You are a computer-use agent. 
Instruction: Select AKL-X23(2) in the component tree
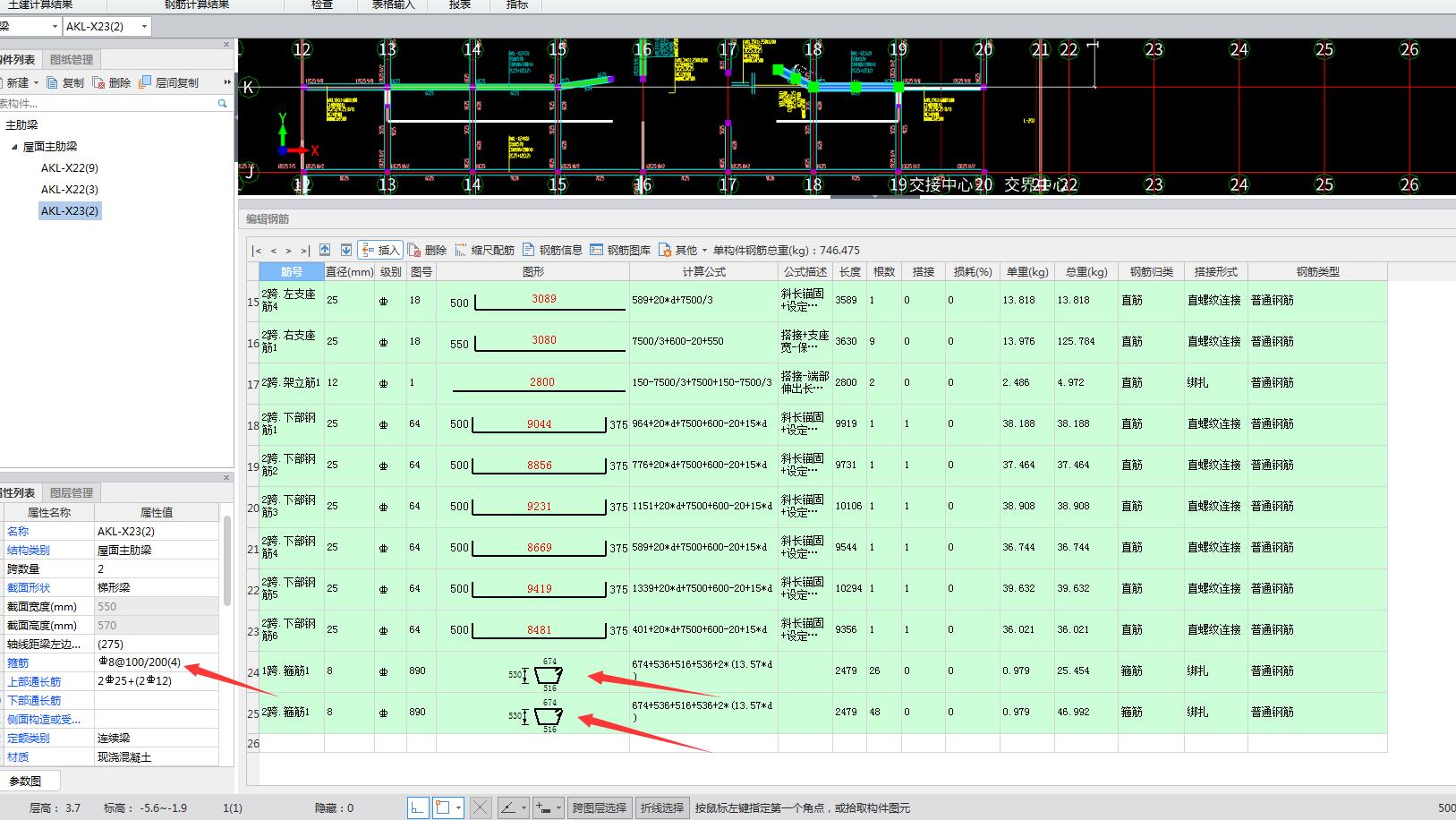point(70,211)
